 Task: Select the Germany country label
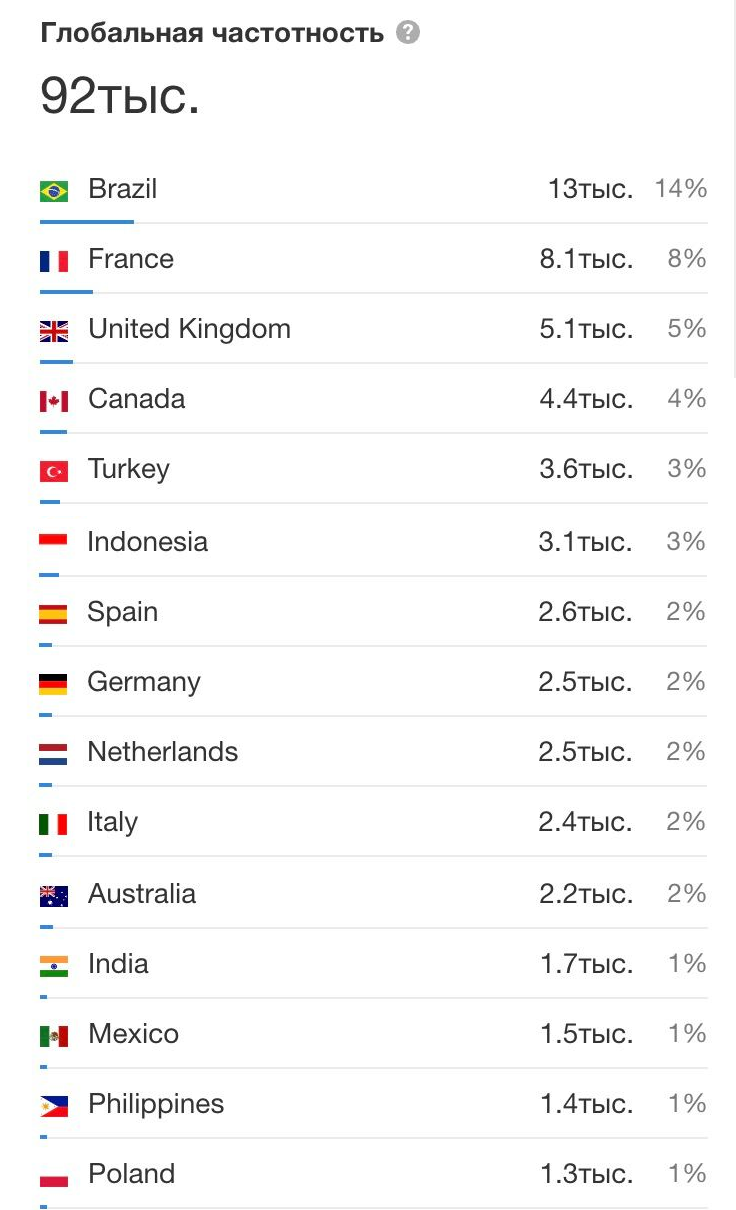tap(144, 682)
